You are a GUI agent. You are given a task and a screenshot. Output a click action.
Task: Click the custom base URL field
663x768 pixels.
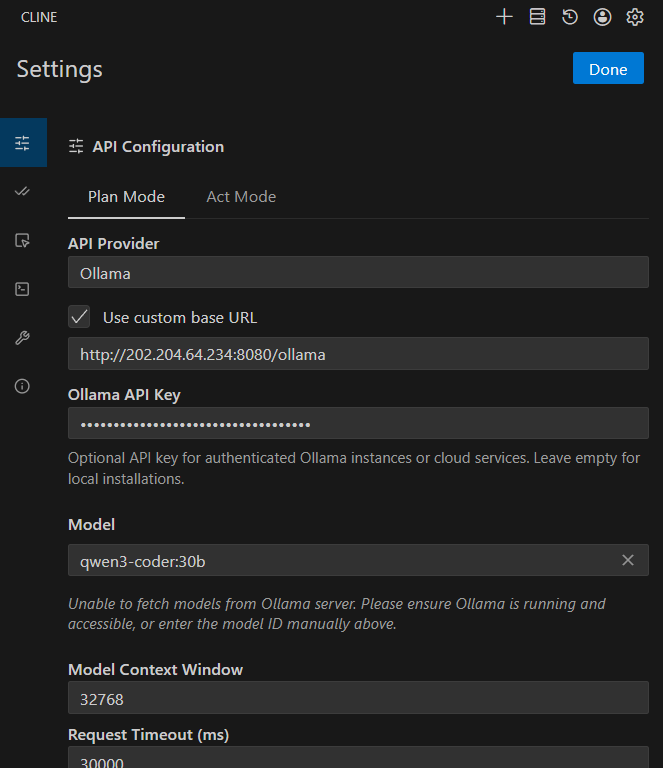358,354
